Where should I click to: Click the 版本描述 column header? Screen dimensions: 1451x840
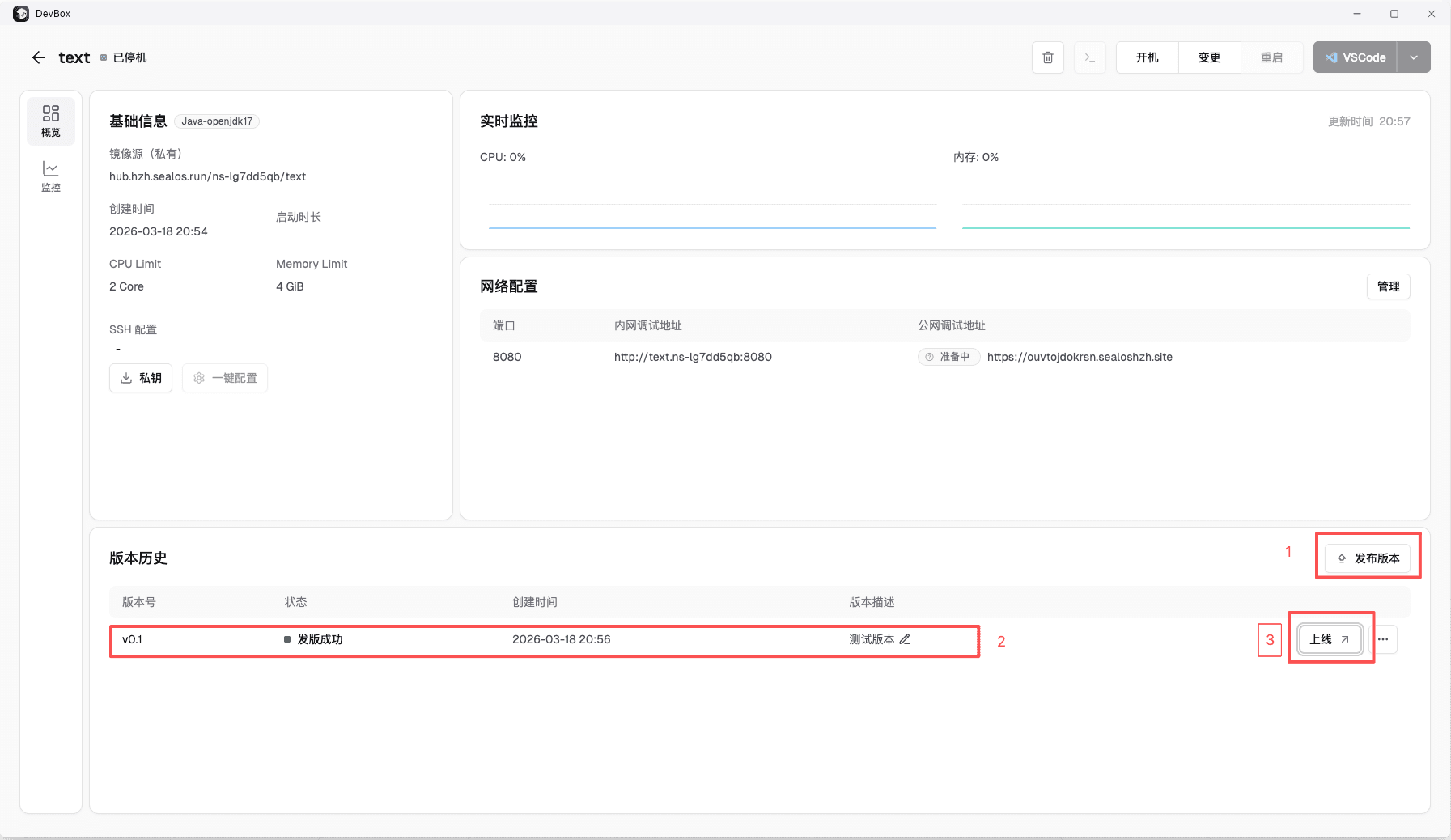[x=872, y=602]
